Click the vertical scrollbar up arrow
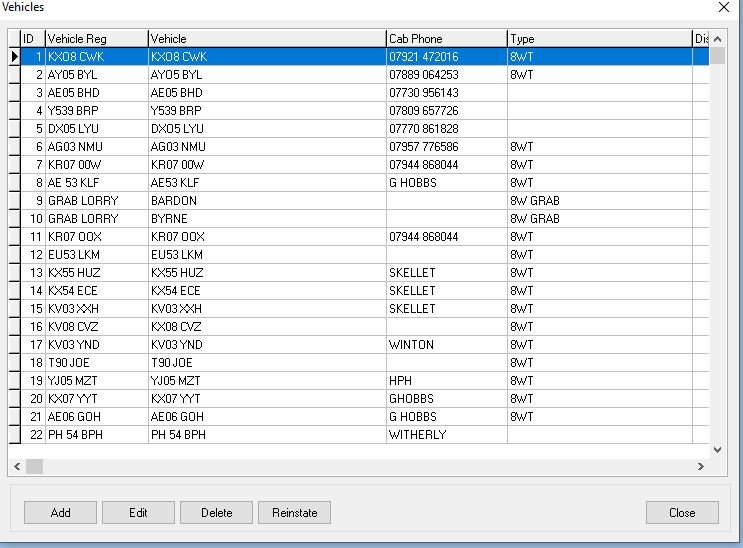 [x=717, y=39]
